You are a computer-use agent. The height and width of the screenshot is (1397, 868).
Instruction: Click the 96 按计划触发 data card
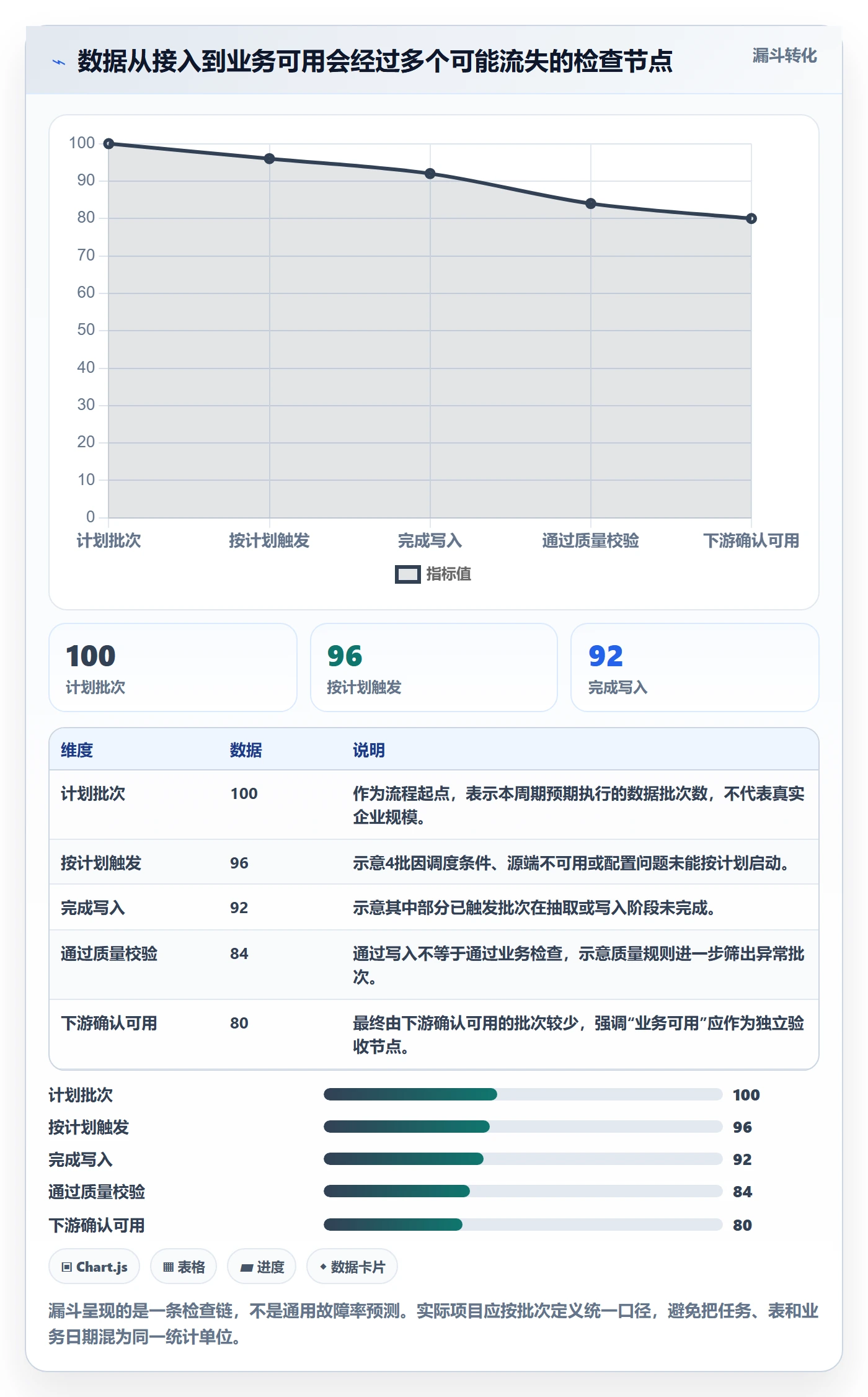coord(434,667)
